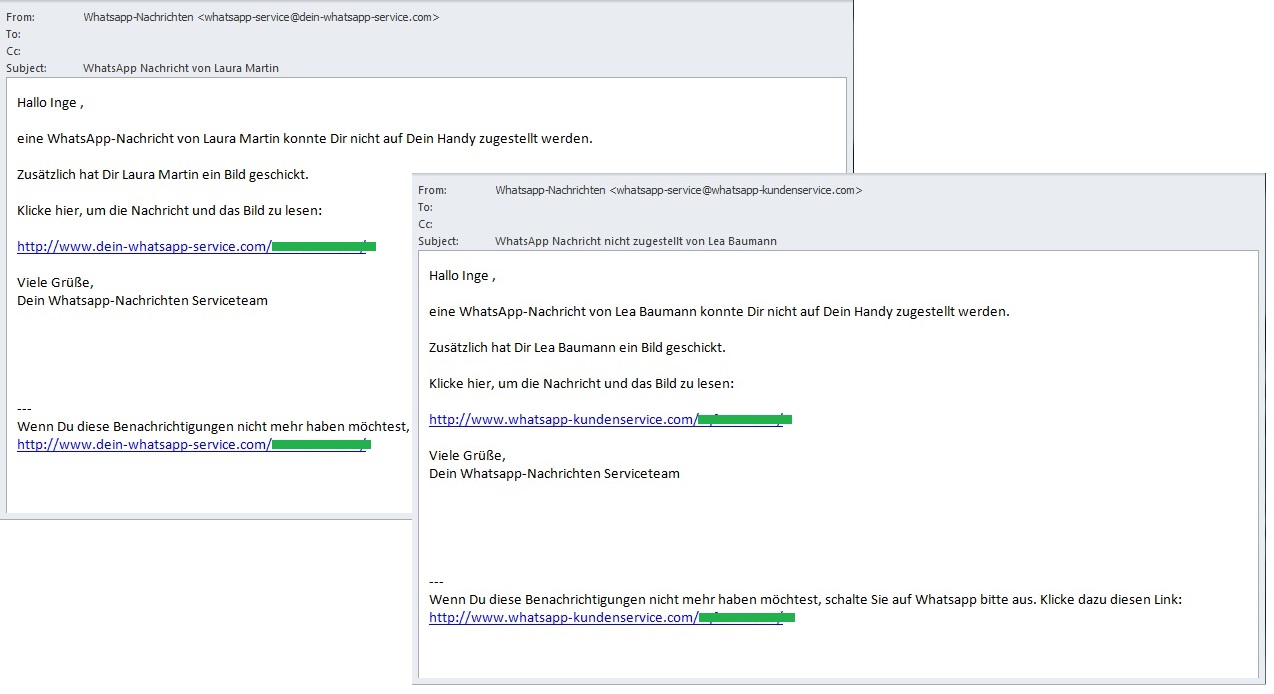Click the 'Wenn Du diese Benachrichtigungen' line in front email
This screenshot has height=694, width=1274.
[805, 599]
